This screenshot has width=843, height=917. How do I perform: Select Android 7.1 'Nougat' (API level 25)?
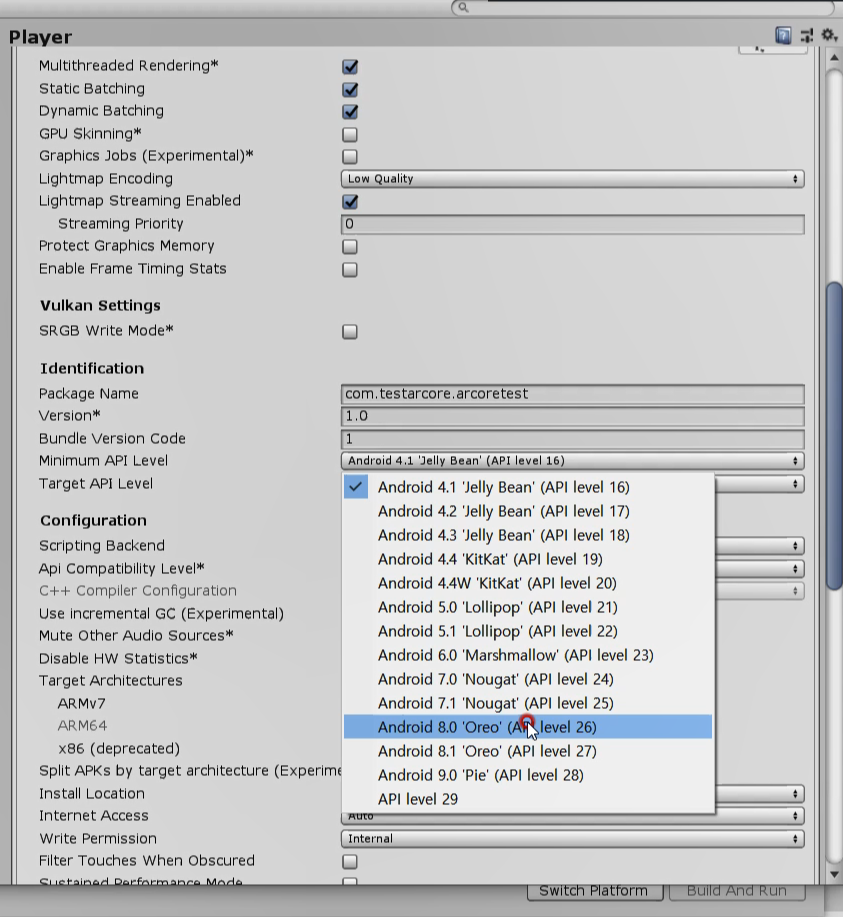pyautogui.click(x=528, y=703)
